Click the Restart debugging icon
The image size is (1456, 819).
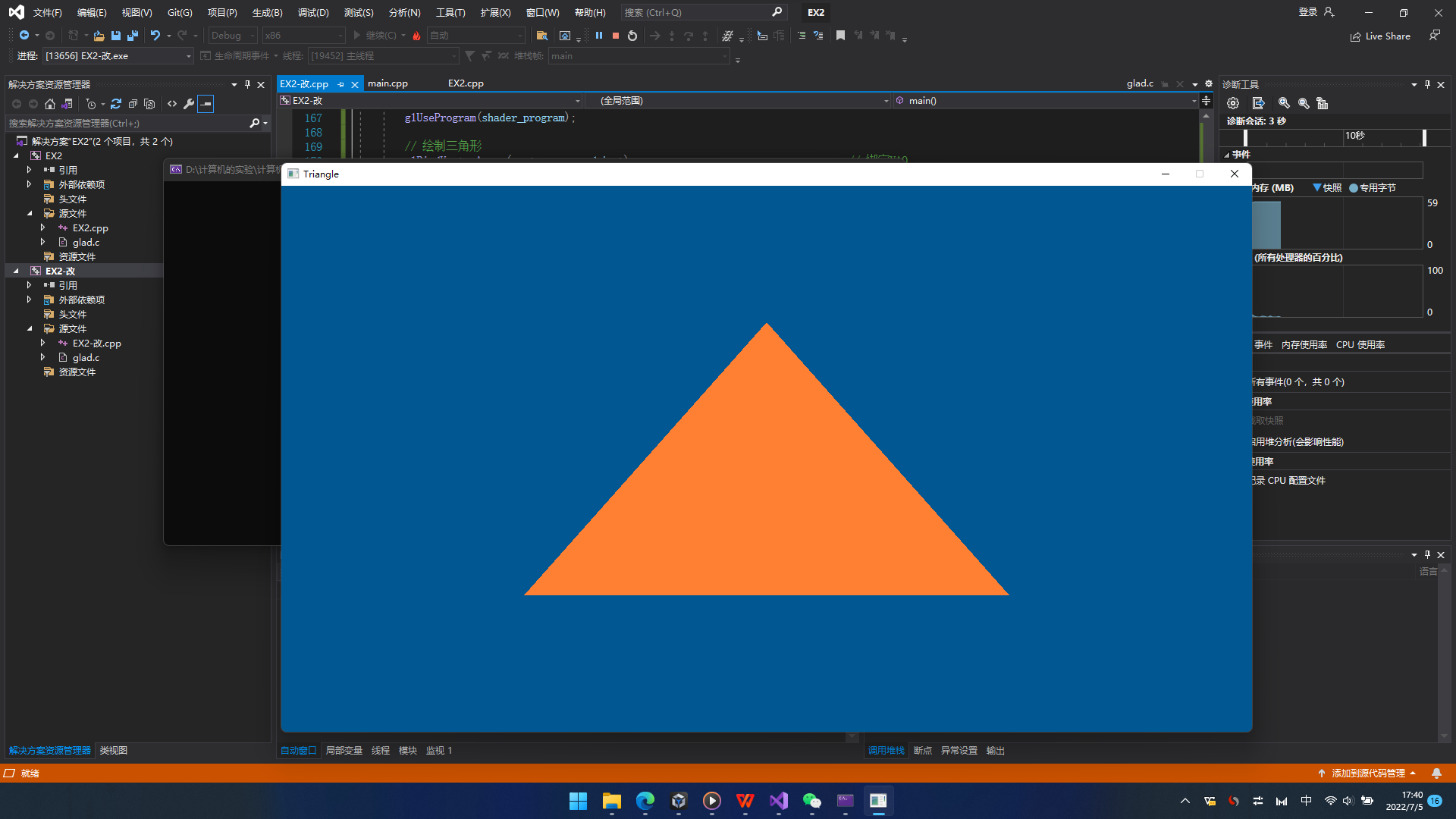click(x=632, y=36)
